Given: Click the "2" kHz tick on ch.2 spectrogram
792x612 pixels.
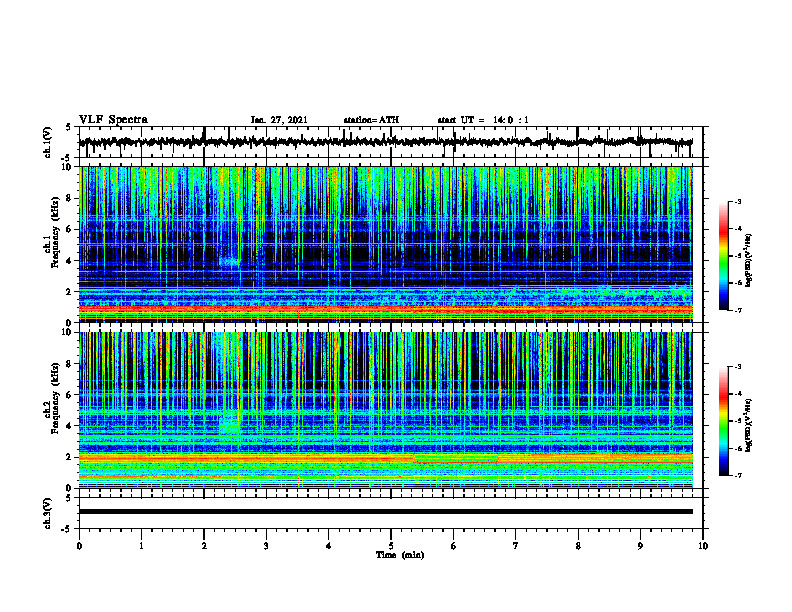Looking at the screenshot, I should click(70, 457).
